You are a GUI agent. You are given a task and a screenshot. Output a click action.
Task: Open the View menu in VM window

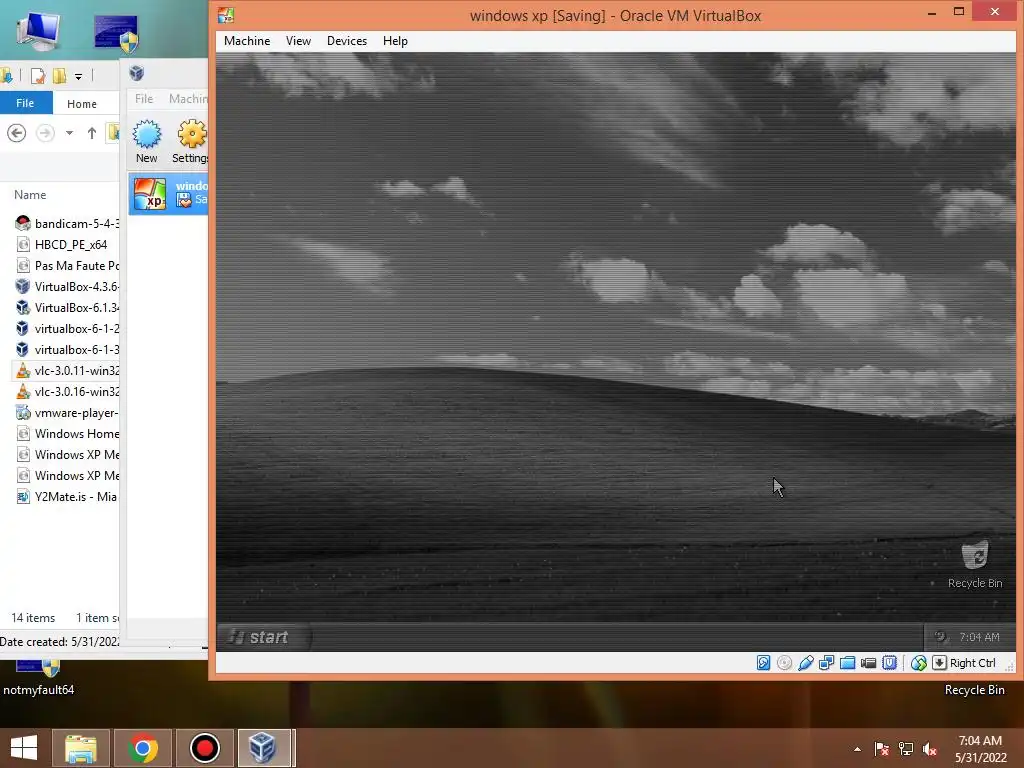298,40
